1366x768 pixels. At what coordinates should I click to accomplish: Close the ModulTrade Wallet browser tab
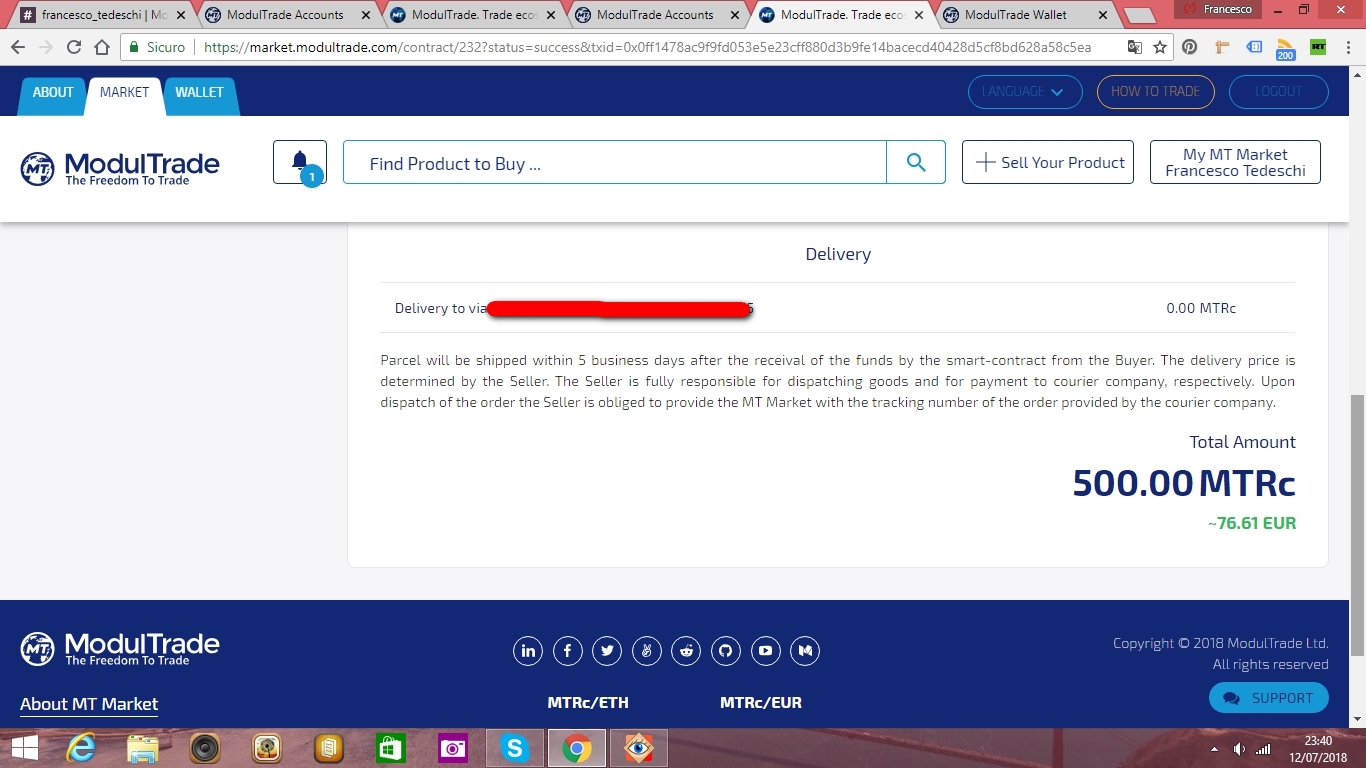(x=1103, y=15)
